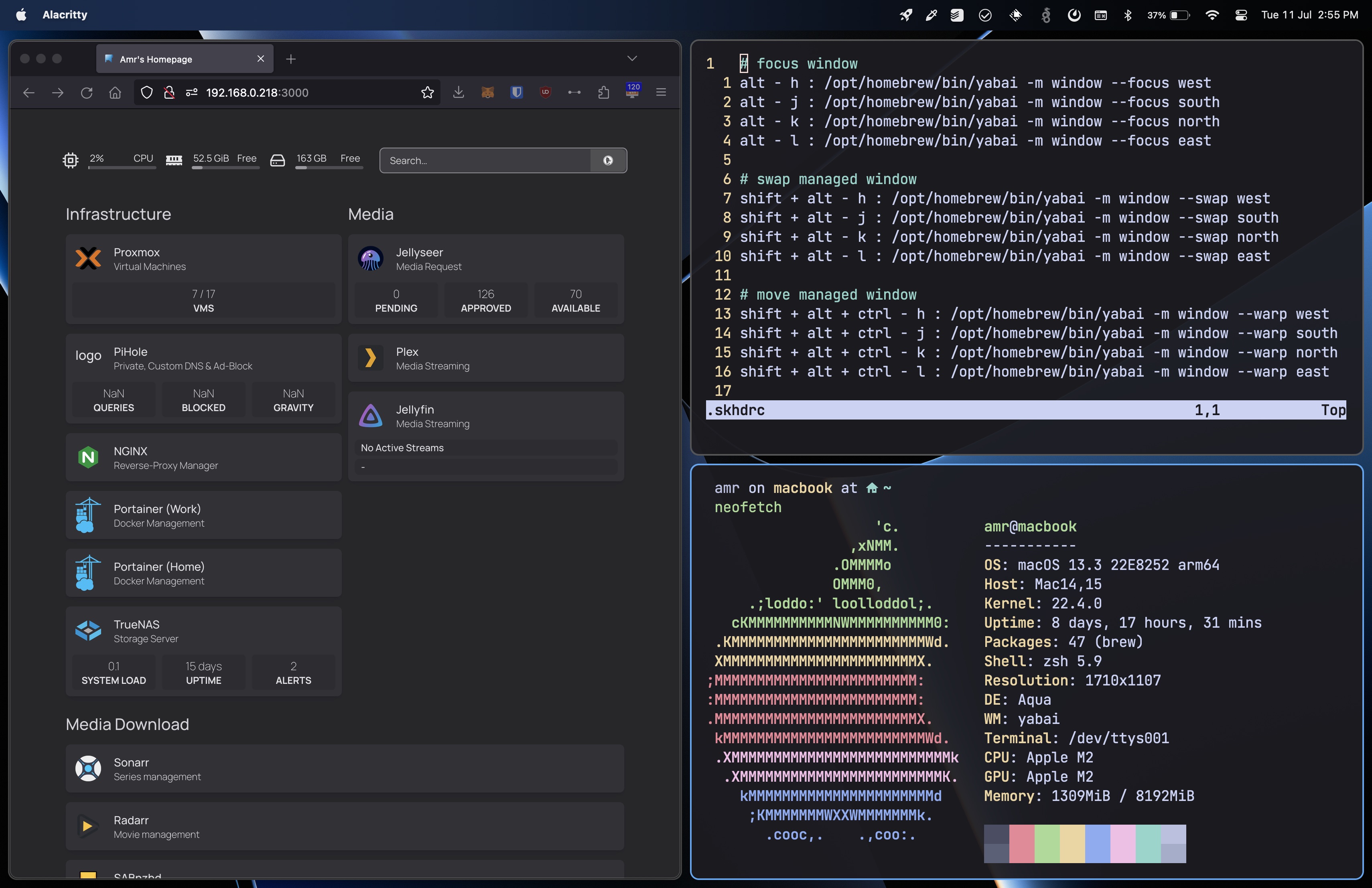Expand the list-all-tabs chevron in browser
This screenshot has height=888, width=1372.
click(632, 58)
